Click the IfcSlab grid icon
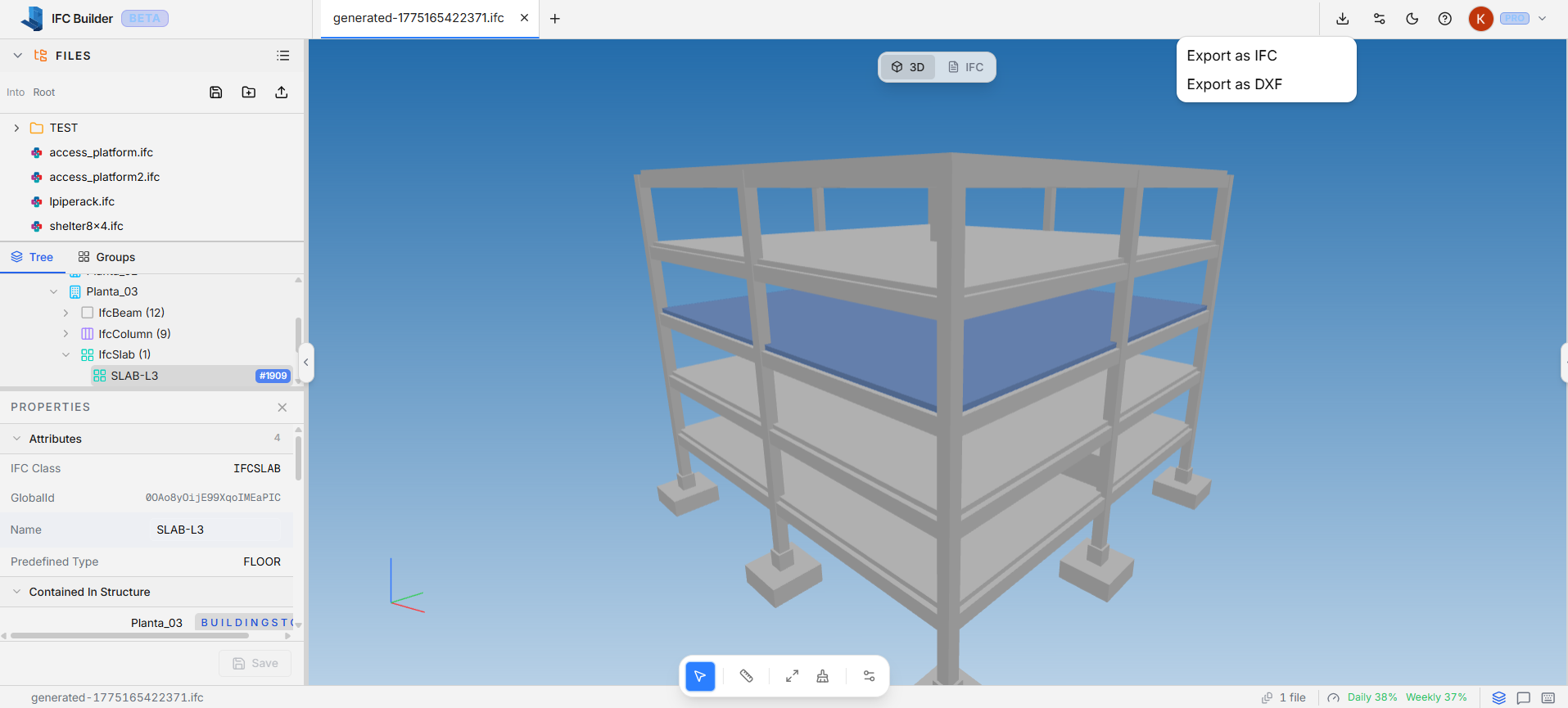 click(88, 354)
